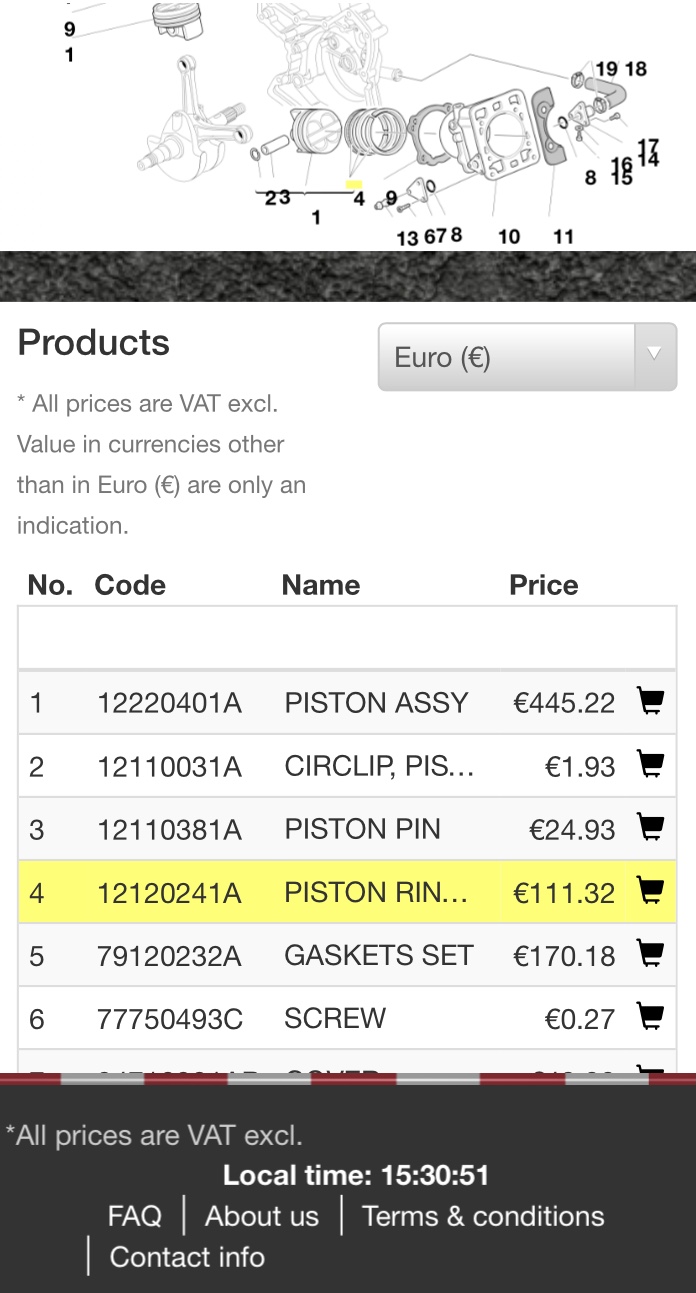
Task: Click part number 11 on the diagram
Action: [563, 237]
